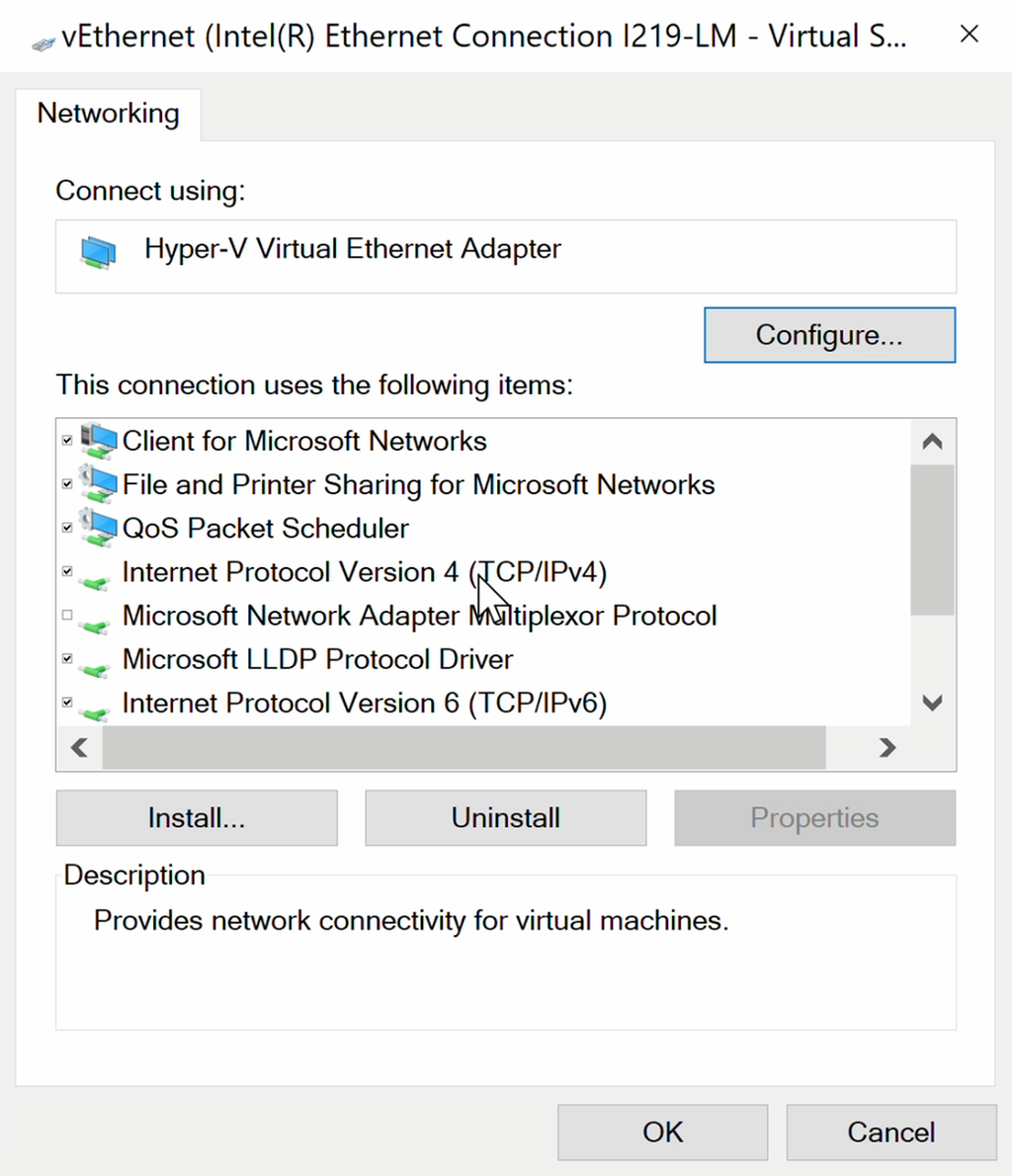This screenshot has height=1176, width=1012.
Task: Click the down arrow on the vertical scrollbar
Action: pyautogui.click(x=932, y=703)
